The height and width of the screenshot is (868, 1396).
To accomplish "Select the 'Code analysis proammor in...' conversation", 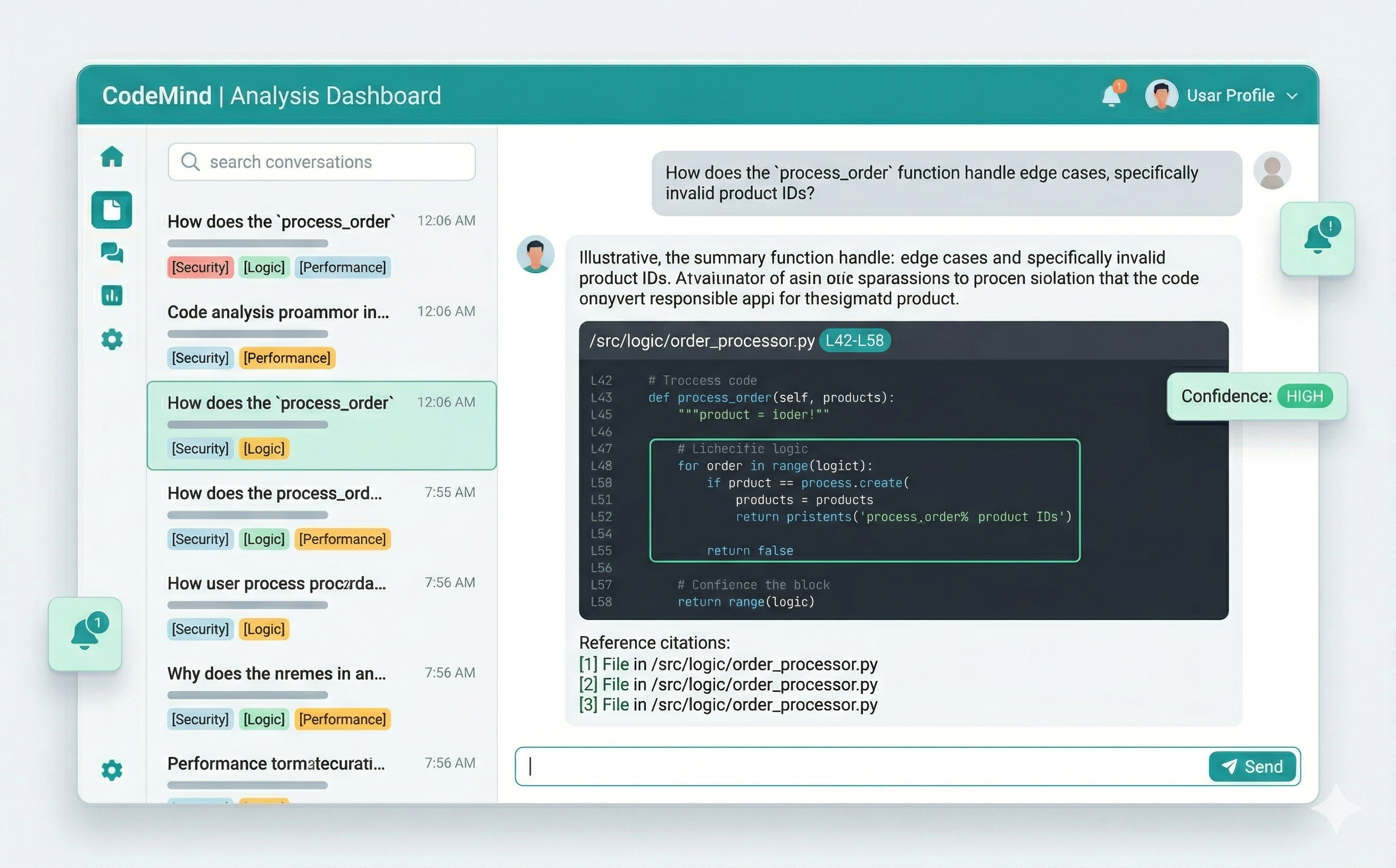I will click(278, 312).
